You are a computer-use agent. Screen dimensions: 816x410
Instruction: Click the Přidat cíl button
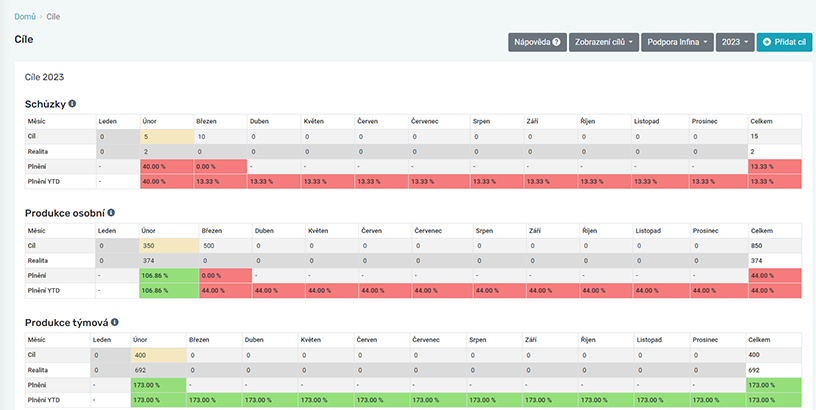(x=784, y=43)
